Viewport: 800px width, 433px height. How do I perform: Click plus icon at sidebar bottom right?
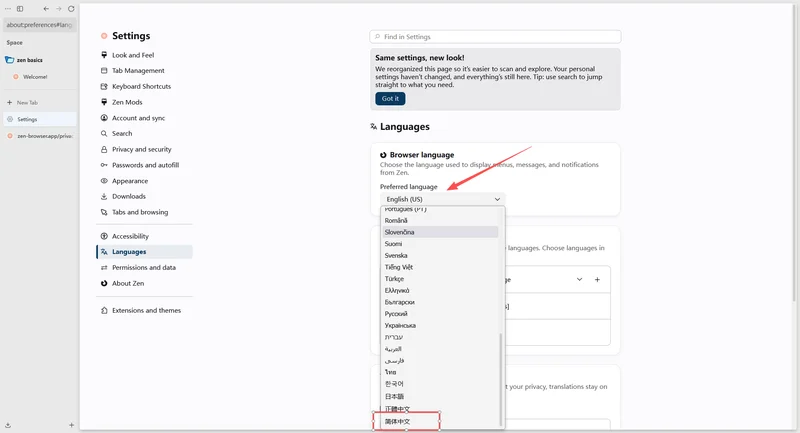(71, 425)
